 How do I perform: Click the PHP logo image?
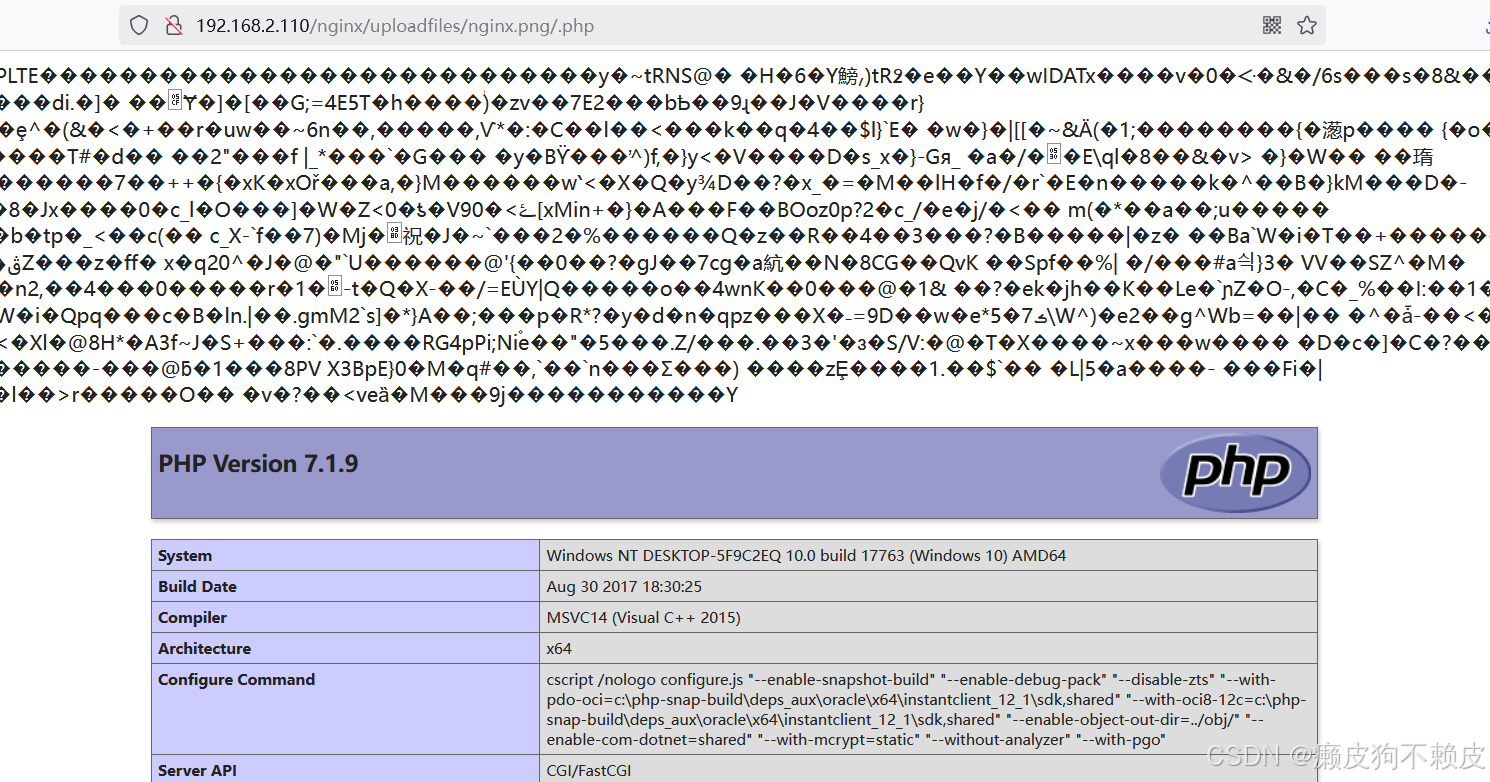[1235, 472]
